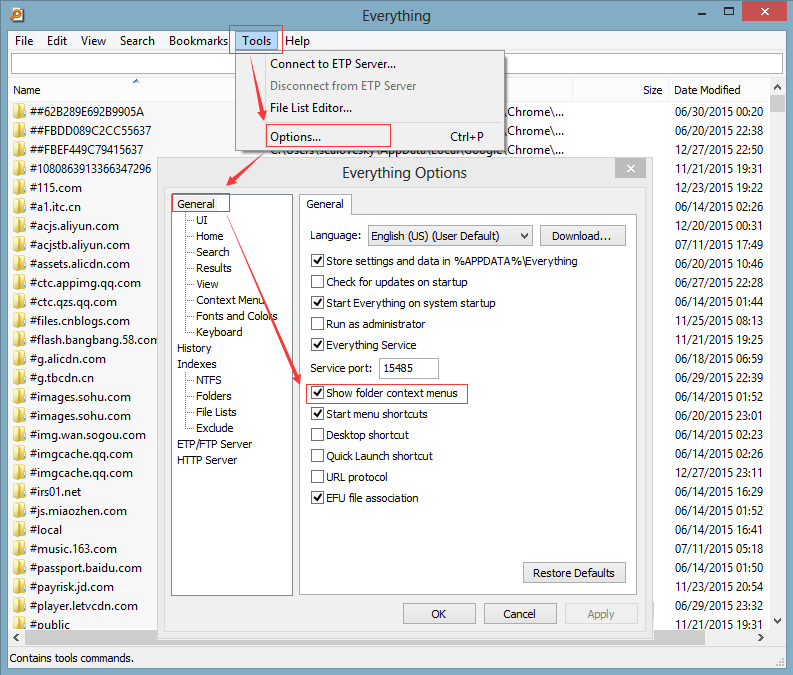This screenshot has width=793, height=675.
Task: Sort results by Name column header
Action: coord(27,90)
